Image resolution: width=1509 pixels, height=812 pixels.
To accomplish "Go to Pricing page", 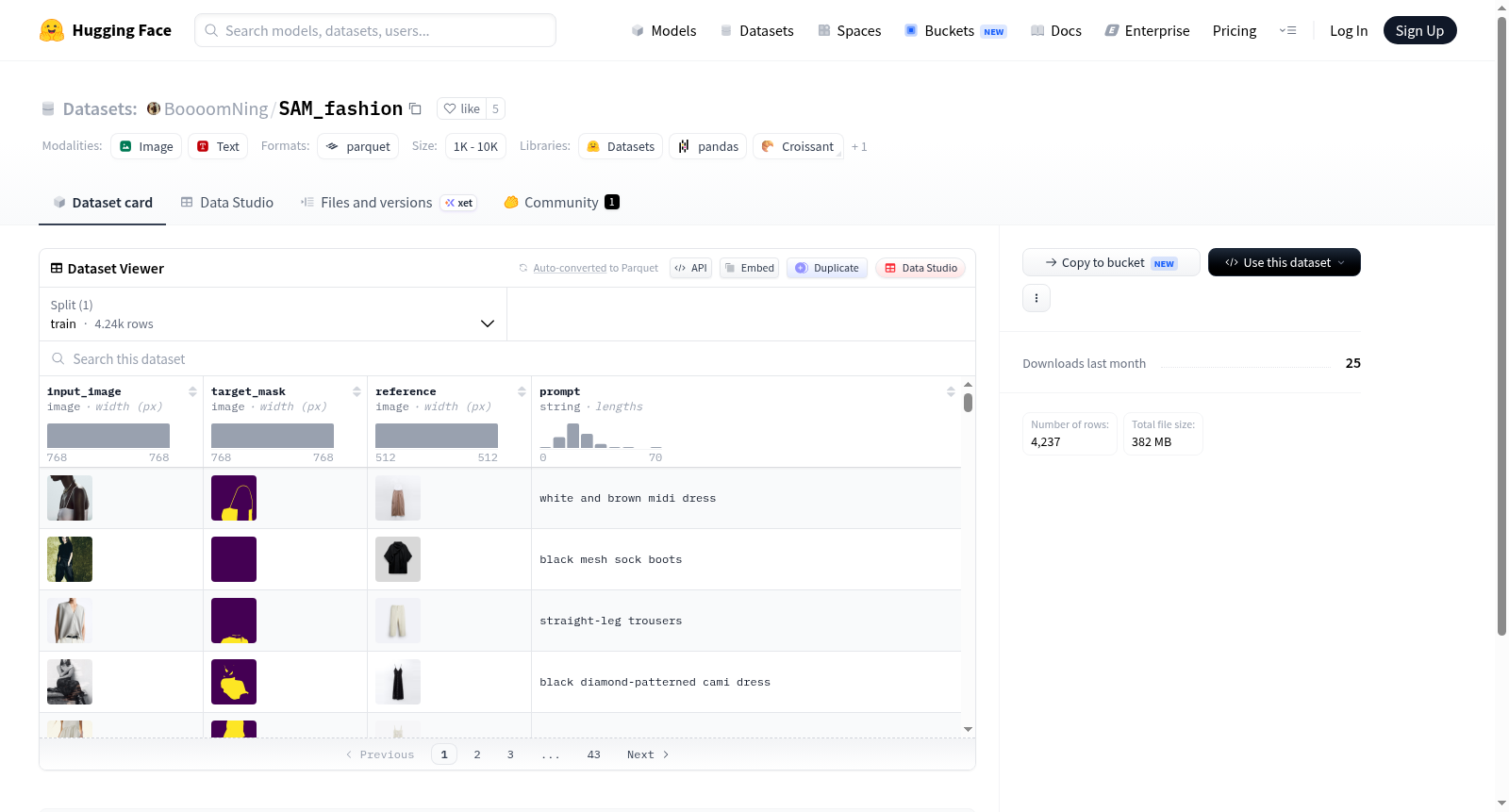I will click(x=1235, y=31).
